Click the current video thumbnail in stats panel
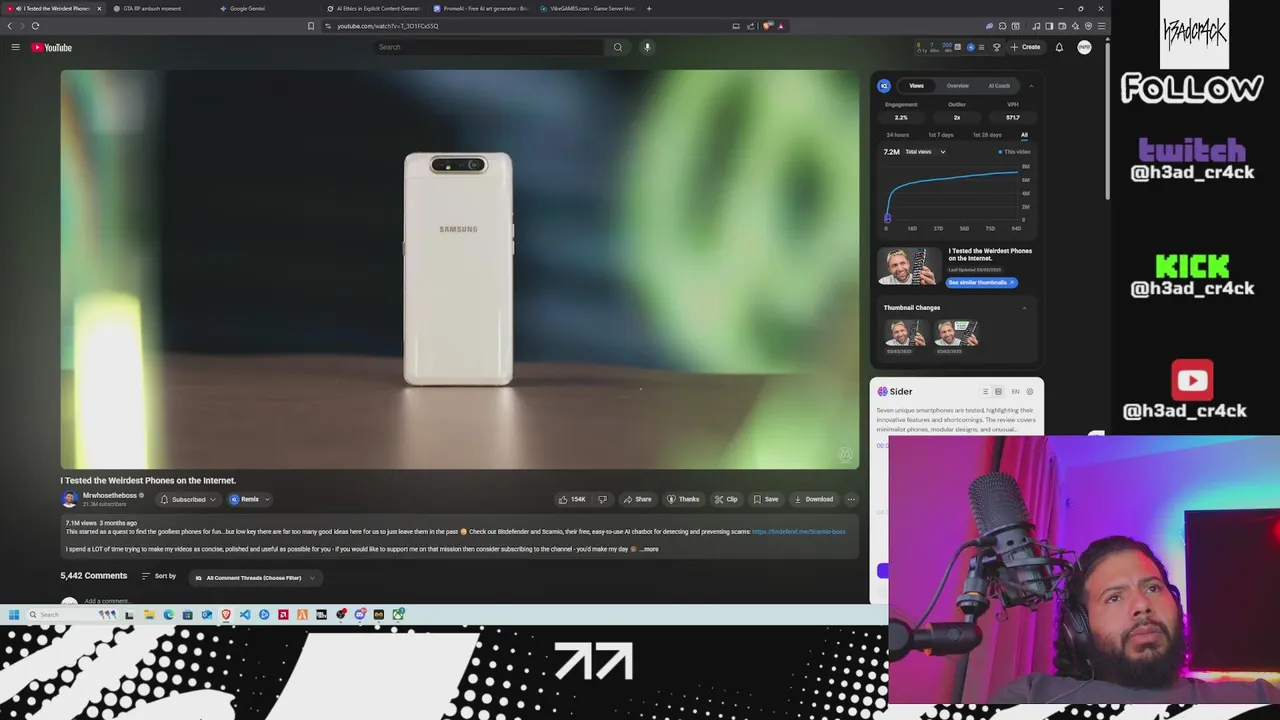This screenshot has height=720, width=1280. click(x=909, y=267)
